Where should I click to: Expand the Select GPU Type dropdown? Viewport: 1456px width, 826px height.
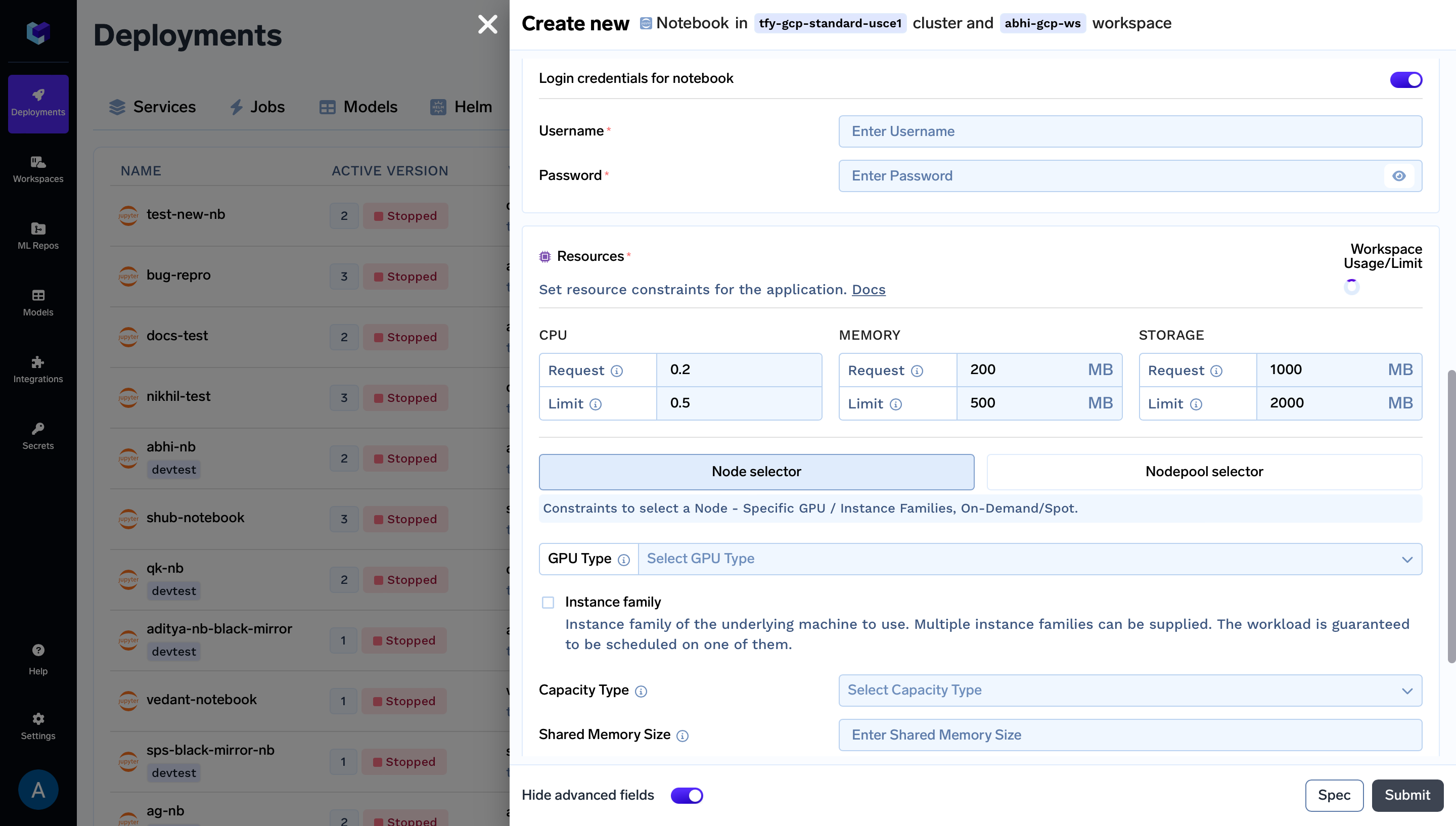click(x=1029, y=559)
